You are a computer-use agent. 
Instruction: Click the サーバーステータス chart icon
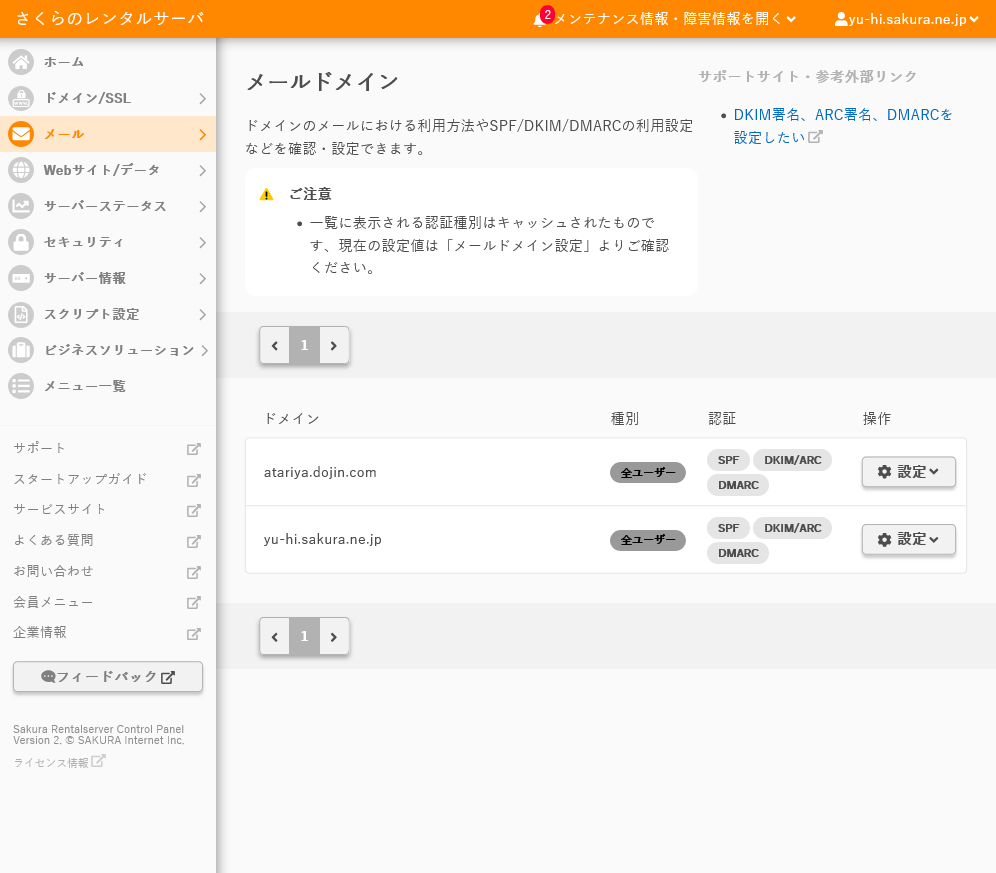(x=21, y=206)
